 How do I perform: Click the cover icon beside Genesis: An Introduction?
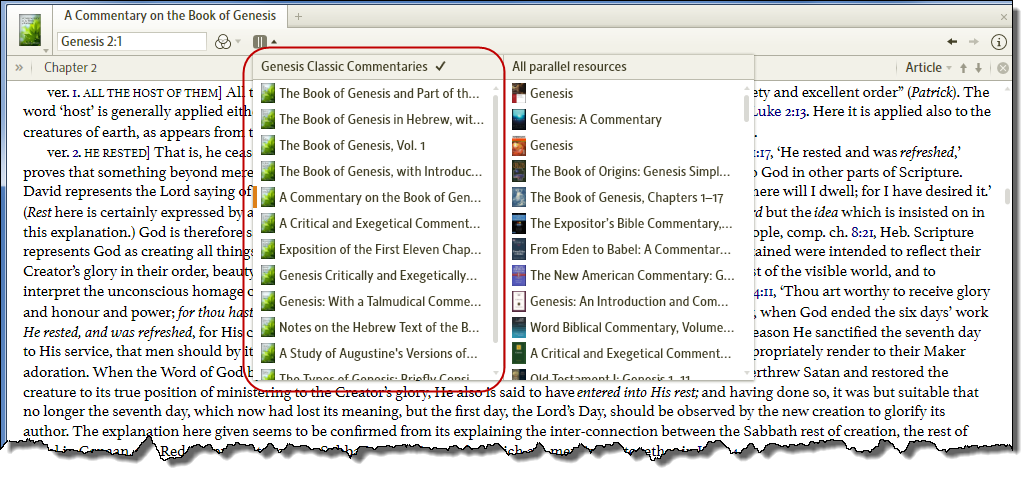(x=519, y=301)
